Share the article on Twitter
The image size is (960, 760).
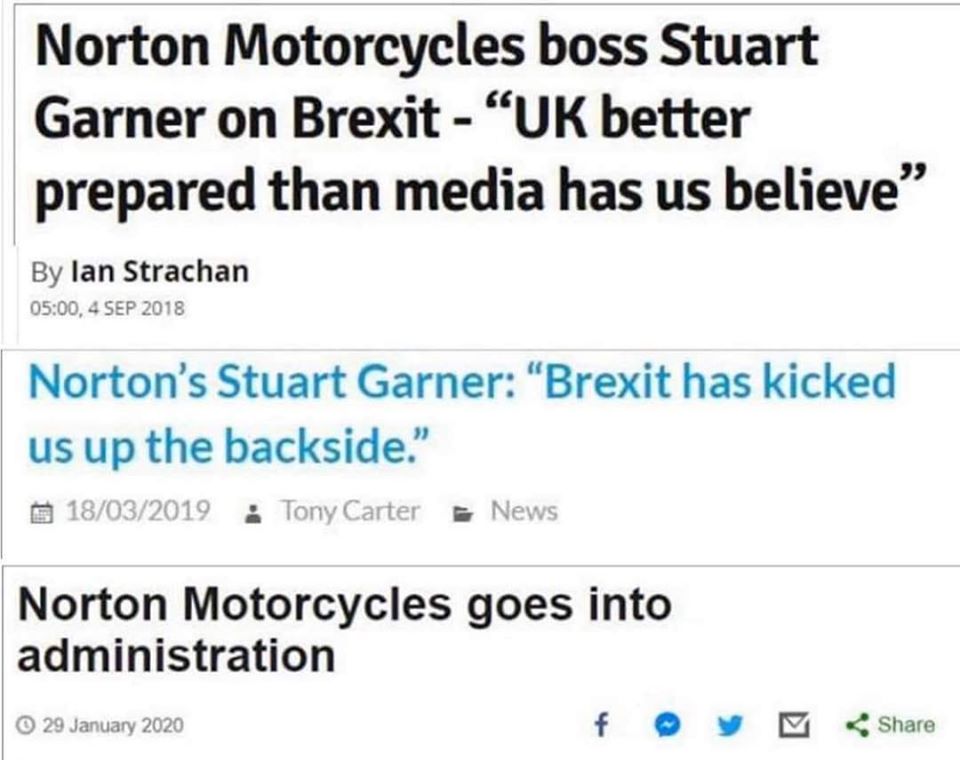point(730,726)
